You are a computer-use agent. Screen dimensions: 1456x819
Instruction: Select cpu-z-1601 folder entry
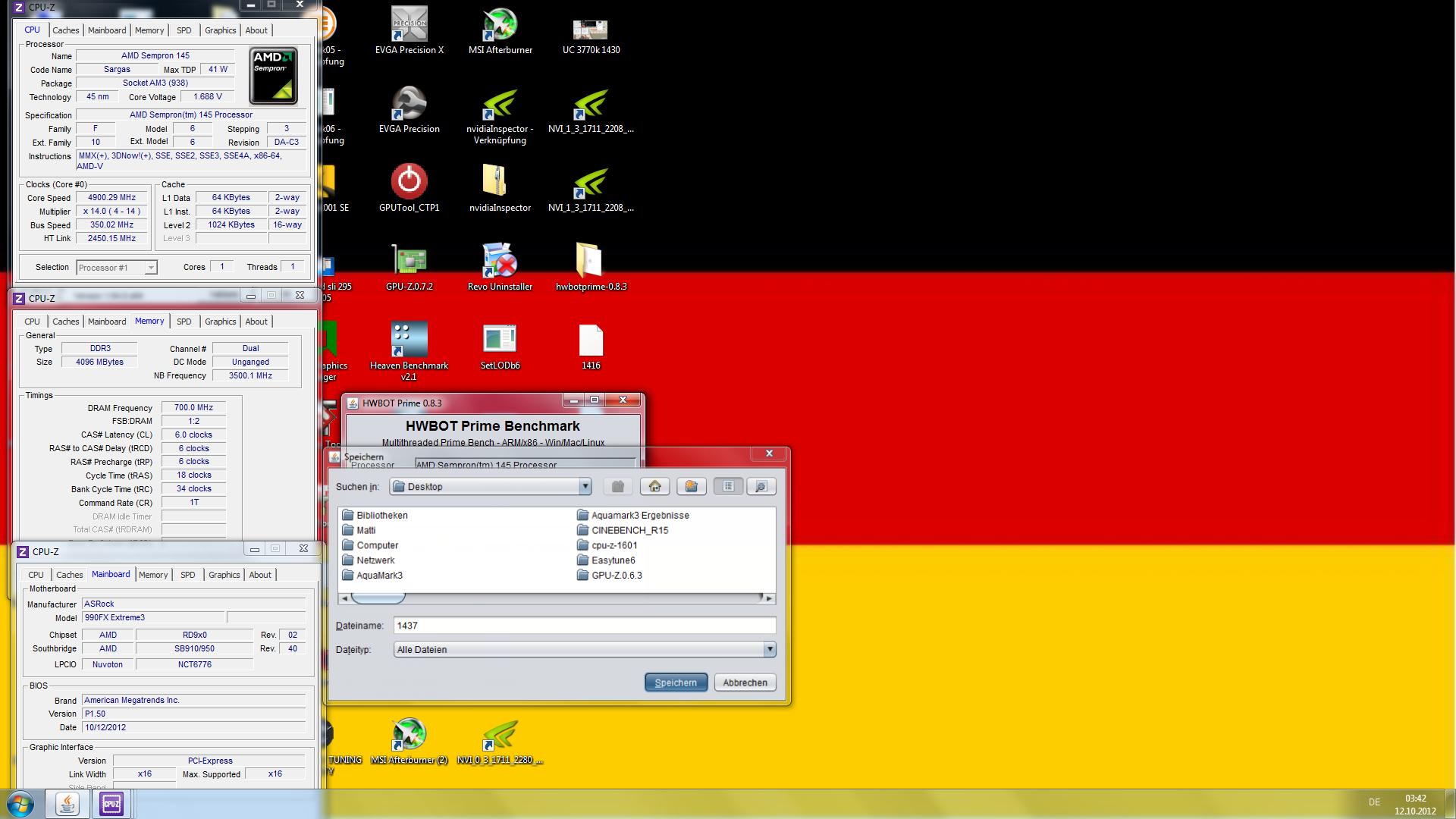tap(607, 545)
